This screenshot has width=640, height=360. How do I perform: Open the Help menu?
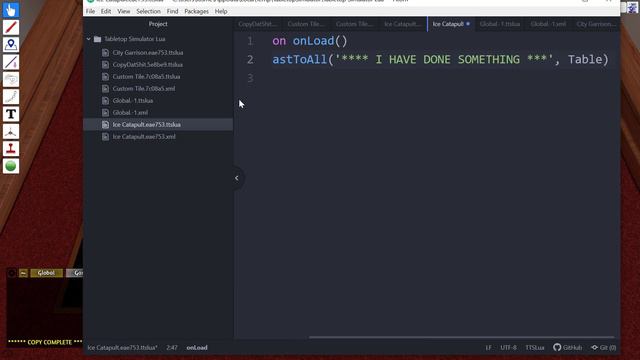point(221,11)
